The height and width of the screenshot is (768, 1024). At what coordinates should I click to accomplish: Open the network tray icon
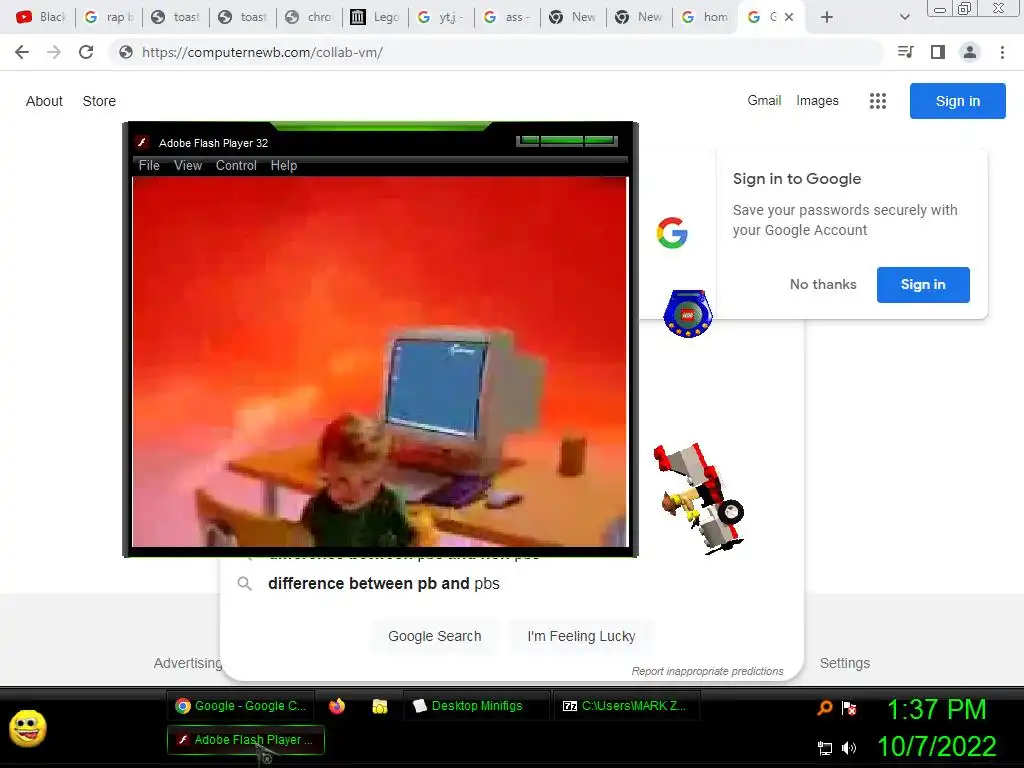click(825, 748)
